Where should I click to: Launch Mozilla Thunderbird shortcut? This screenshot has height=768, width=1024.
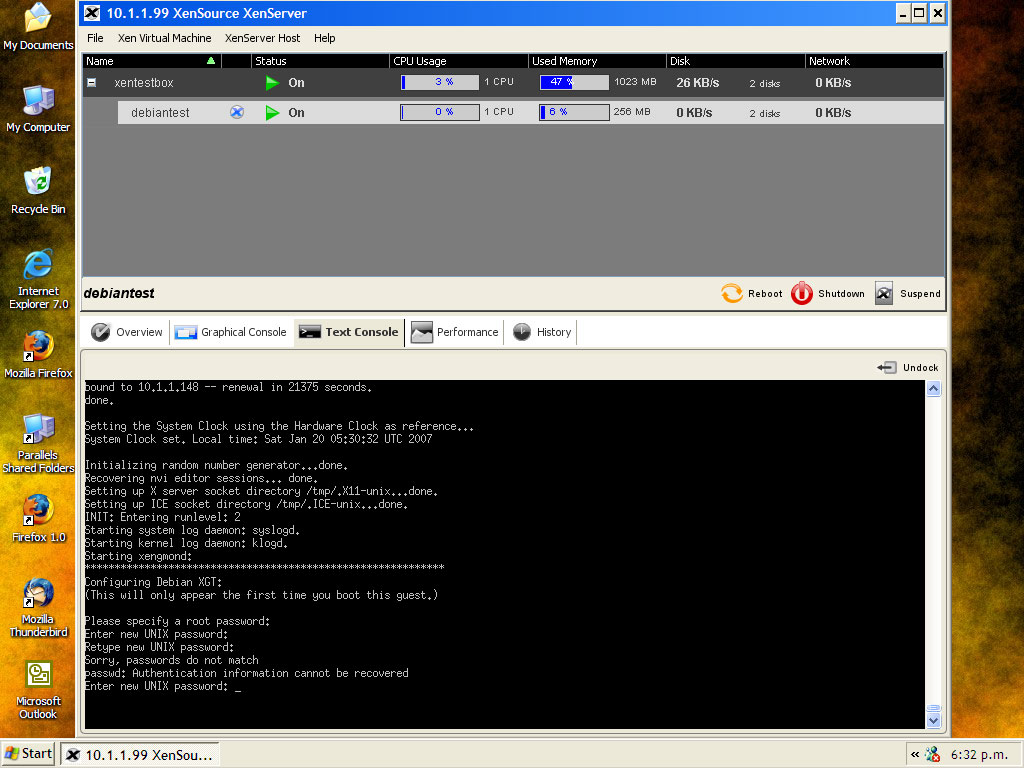(x=38, y=607)
